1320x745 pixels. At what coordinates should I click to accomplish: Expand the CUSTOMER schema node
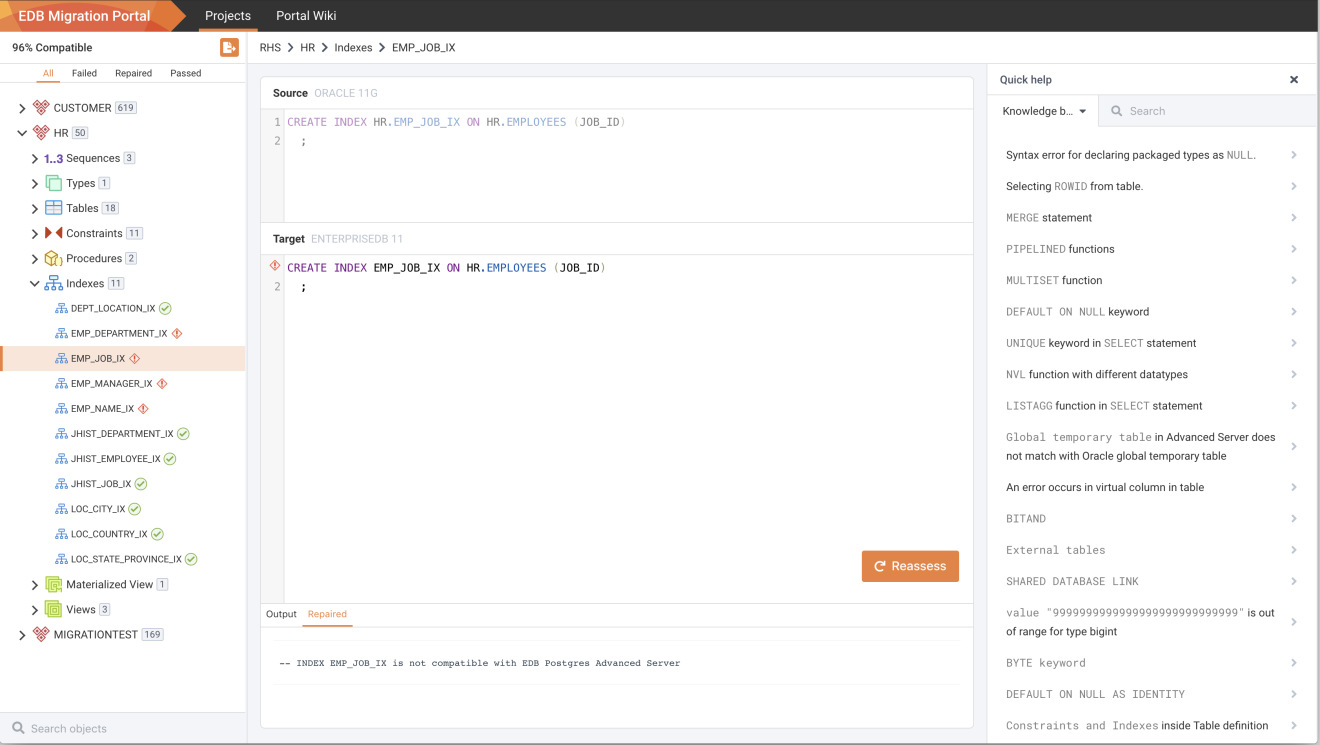pyautogui.click(x=22, y=108)
